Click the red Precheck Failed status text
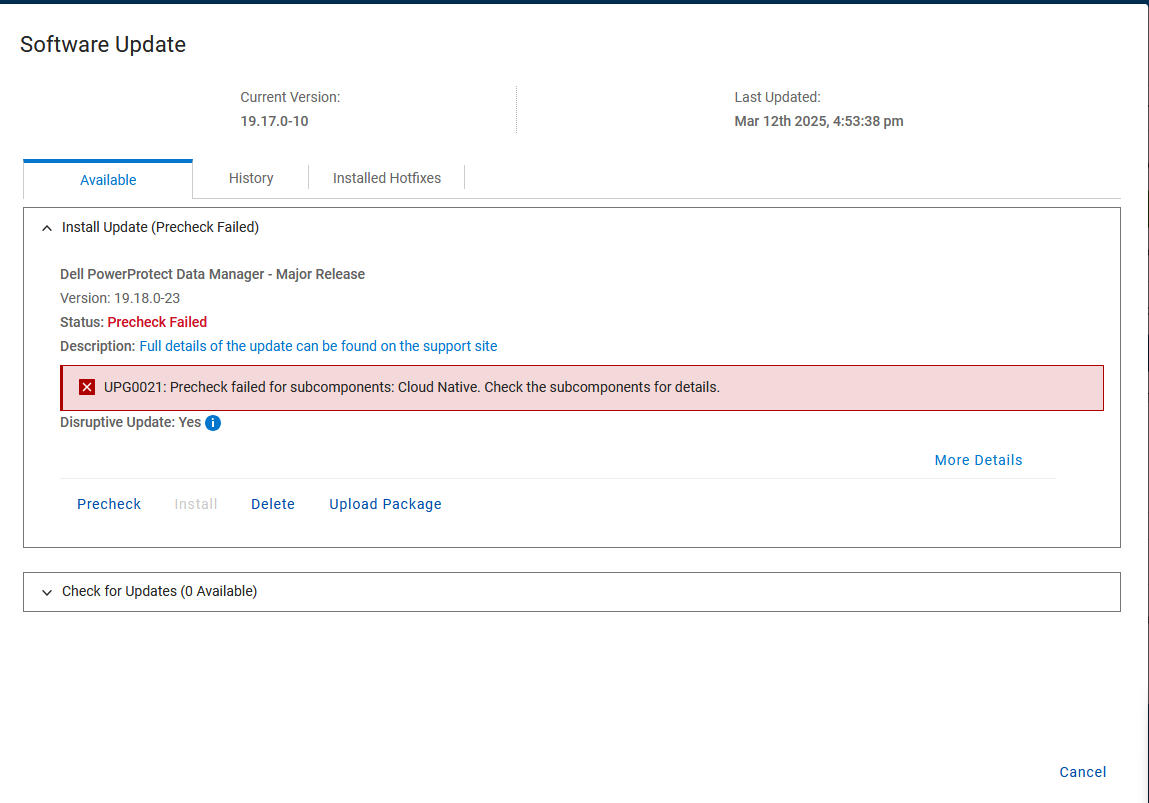Image resolution: width=1149 pixels, height=803 pixels. [x=157, y=322]
